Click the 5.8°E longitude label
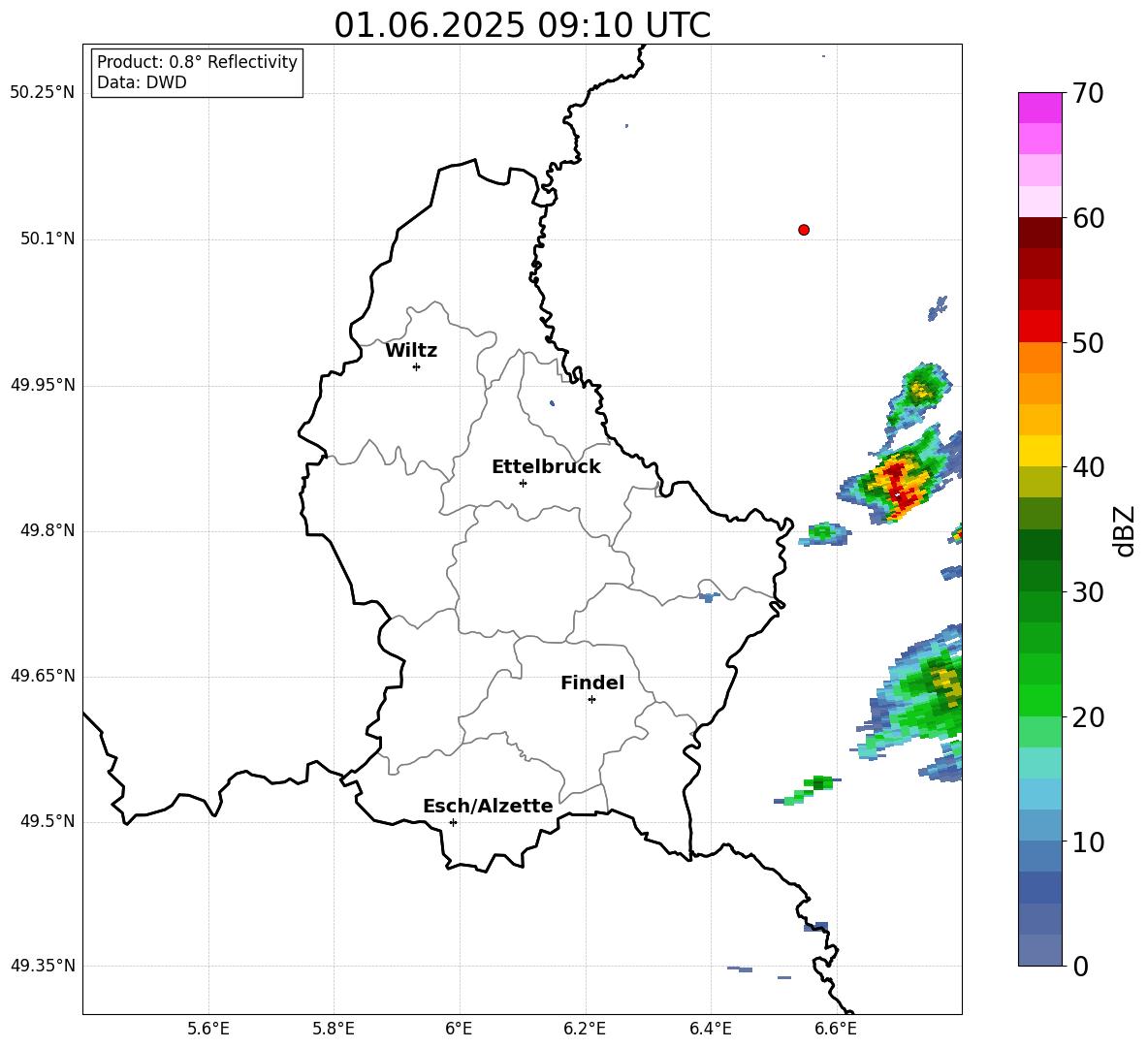Image resolution: width=1148 pixels, height=1048 pixels. (334, 1029)
